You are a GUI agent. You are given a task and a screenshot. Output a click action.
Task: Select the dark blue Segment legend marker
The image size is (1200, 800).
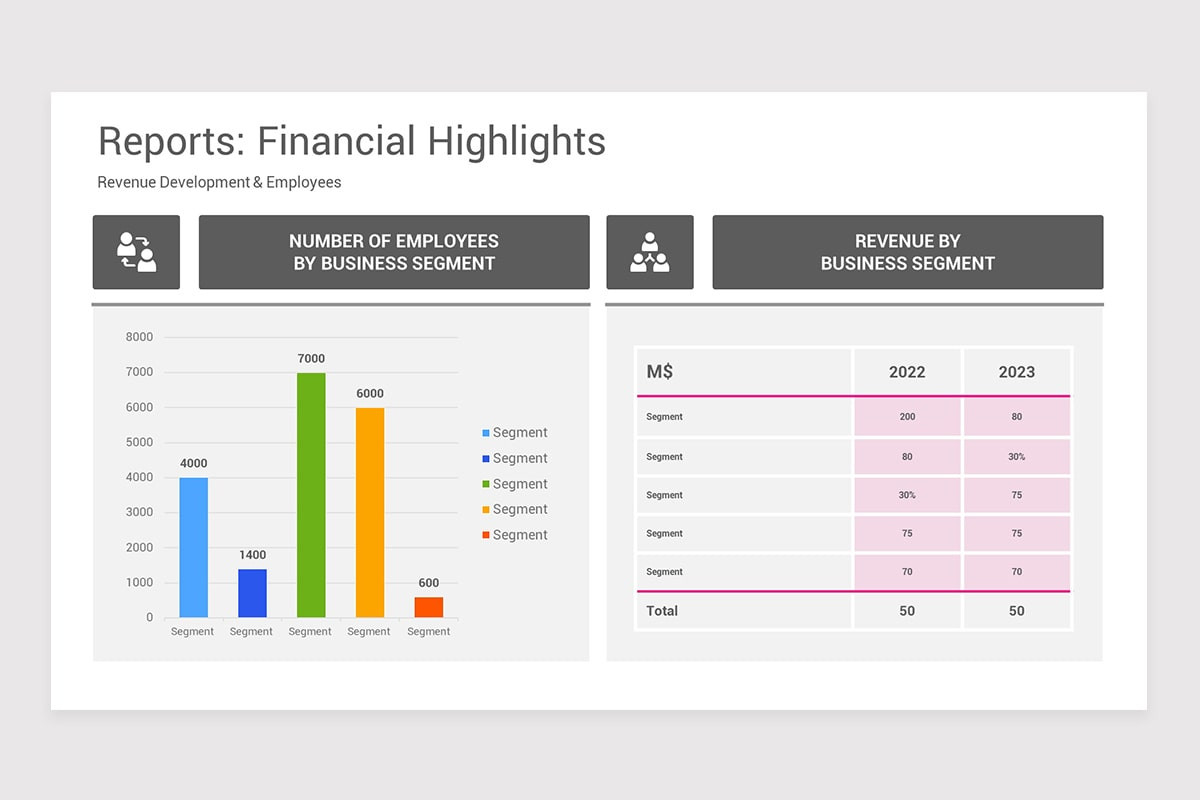[484, 458]
